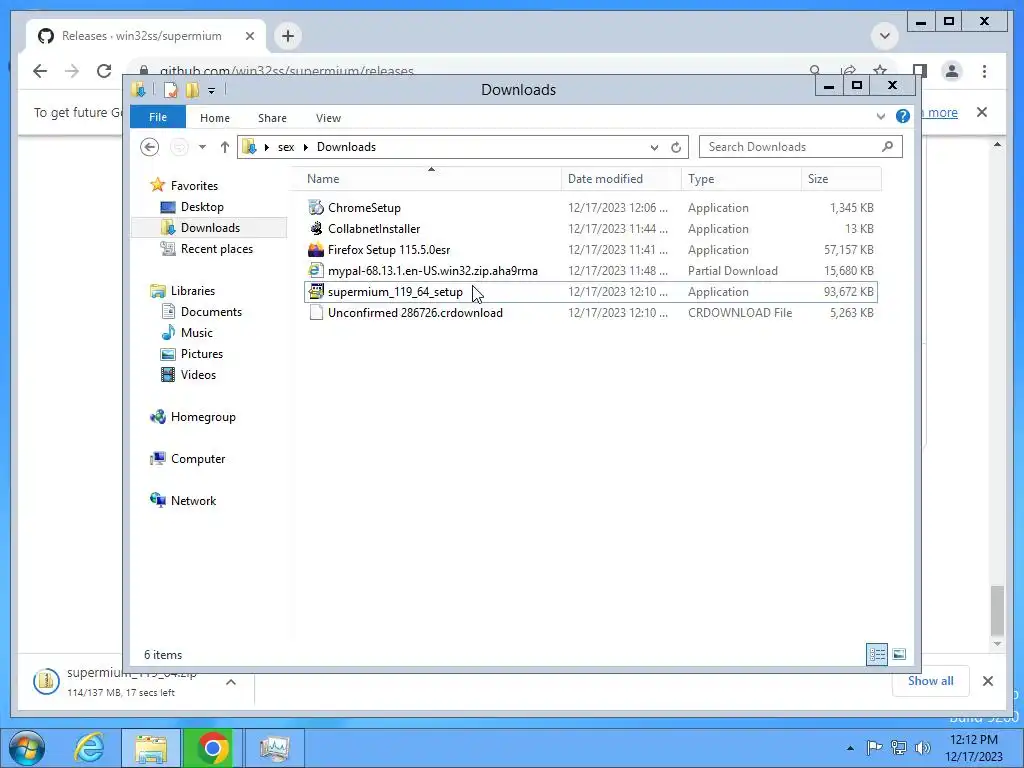Open Chrome tab search dropdown
The image size is (1024, 768).
tap(885, 36)
